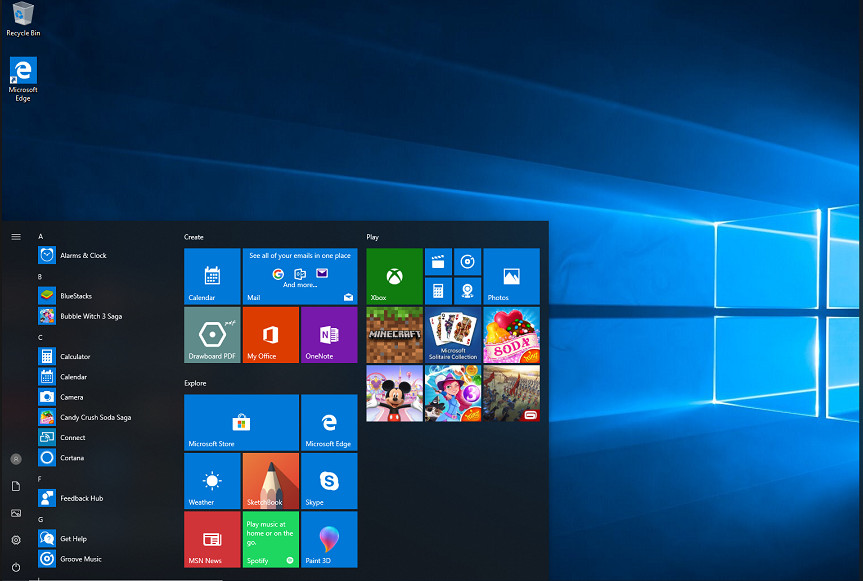Image resolution: width=863 pixels, height=581 pixels.
Task: Open Documents from the Start left rail
Action: pyautogui.click(x=16, y=486)
